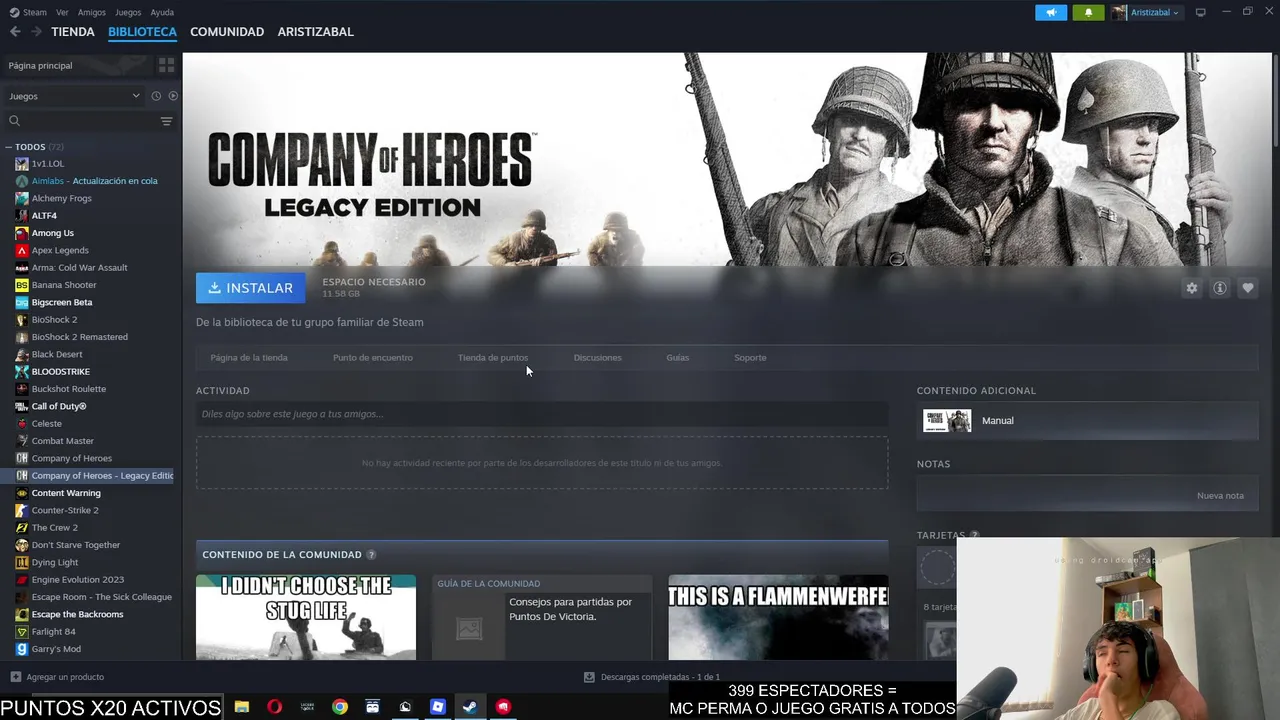Open the BIBLIOTECA tab
This screenshot has height=720, width=1280.
point(142,32)
